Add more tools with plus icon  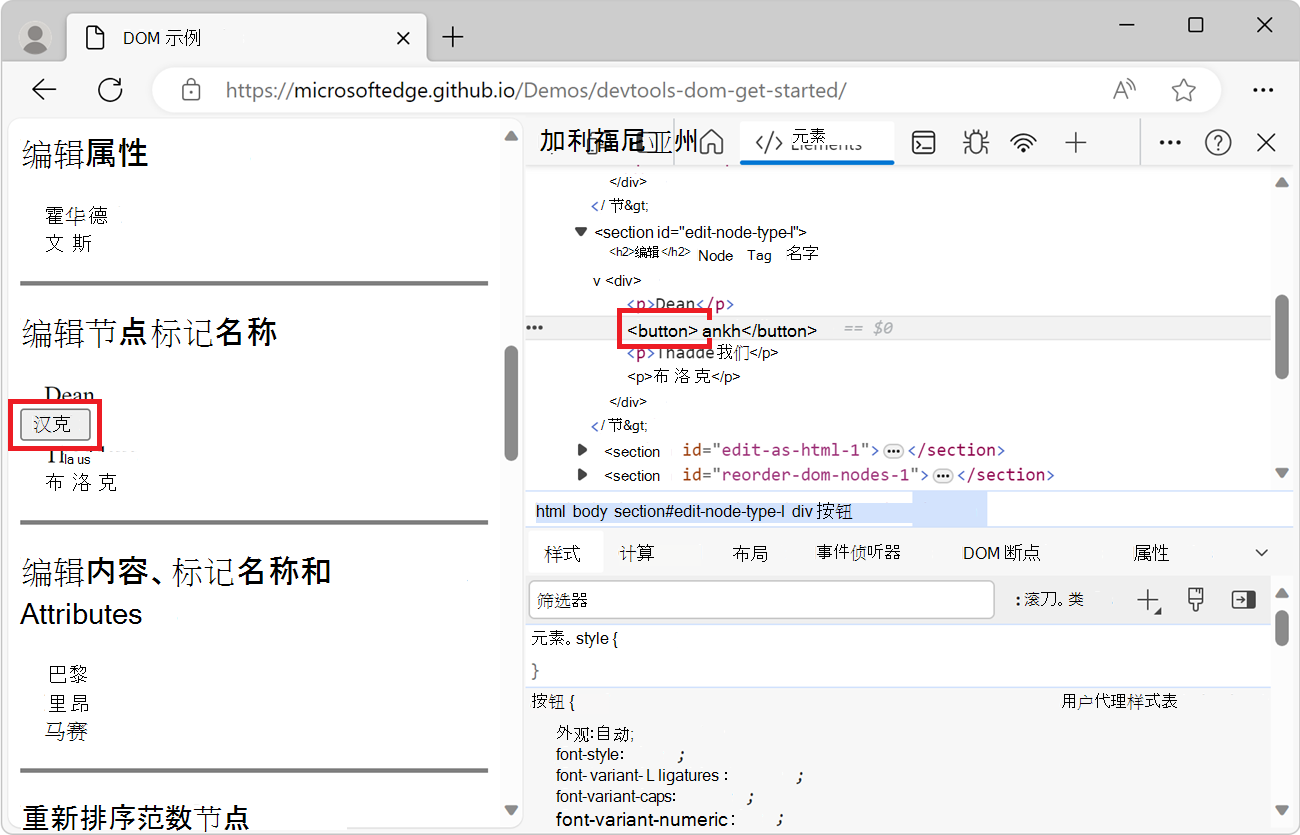[1075, 143]
